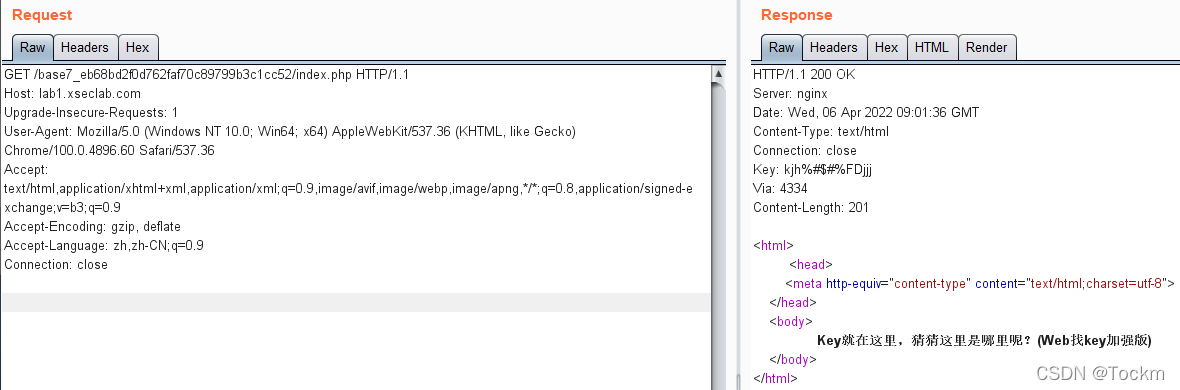Screen dimensions: 1180x390
Task: Click the Upgrade-Insecure-Requests: 1 line
Action: (91, 113)
